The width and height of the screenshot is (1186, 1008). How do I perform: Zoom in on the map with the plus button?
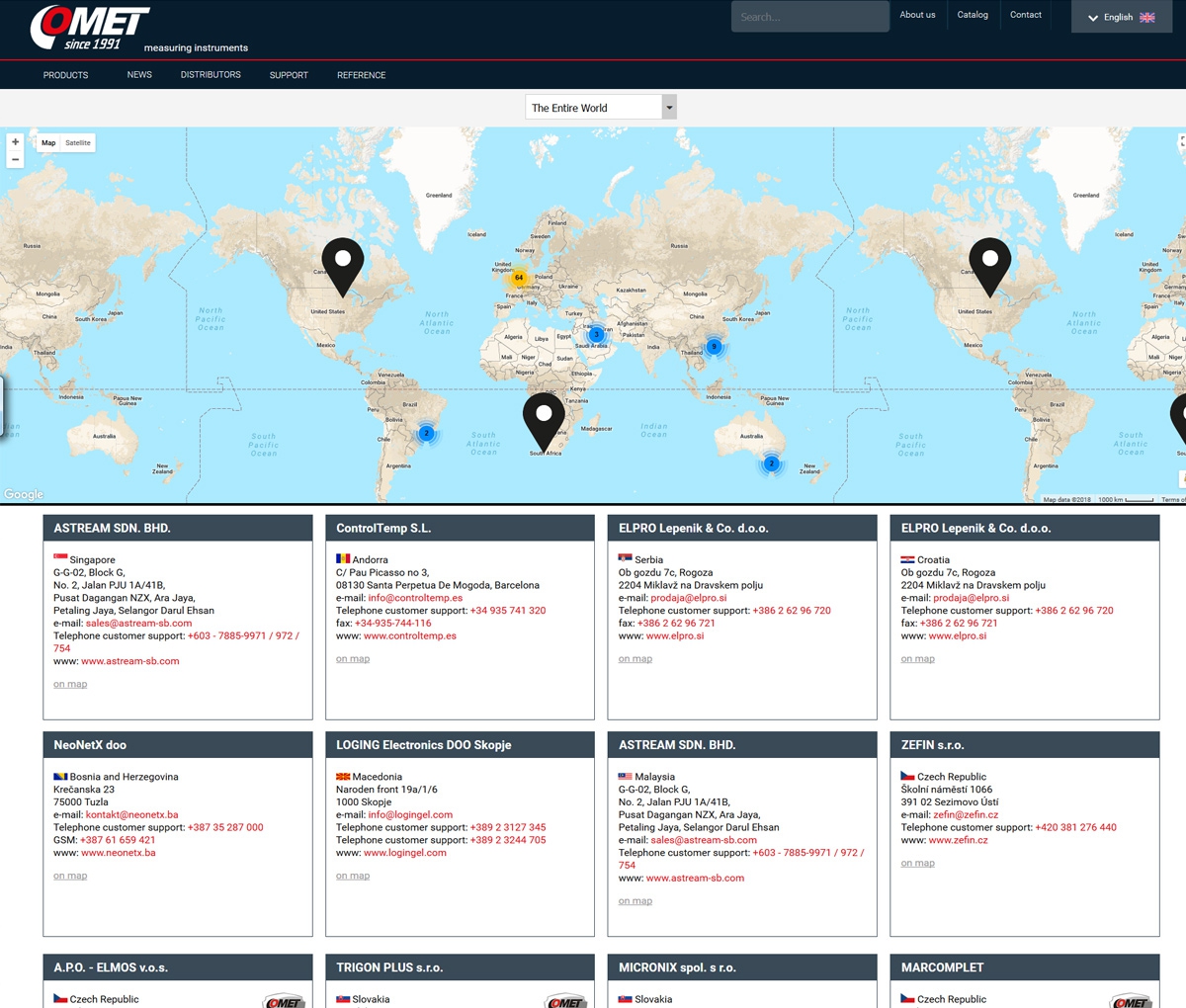click(15, 142)
